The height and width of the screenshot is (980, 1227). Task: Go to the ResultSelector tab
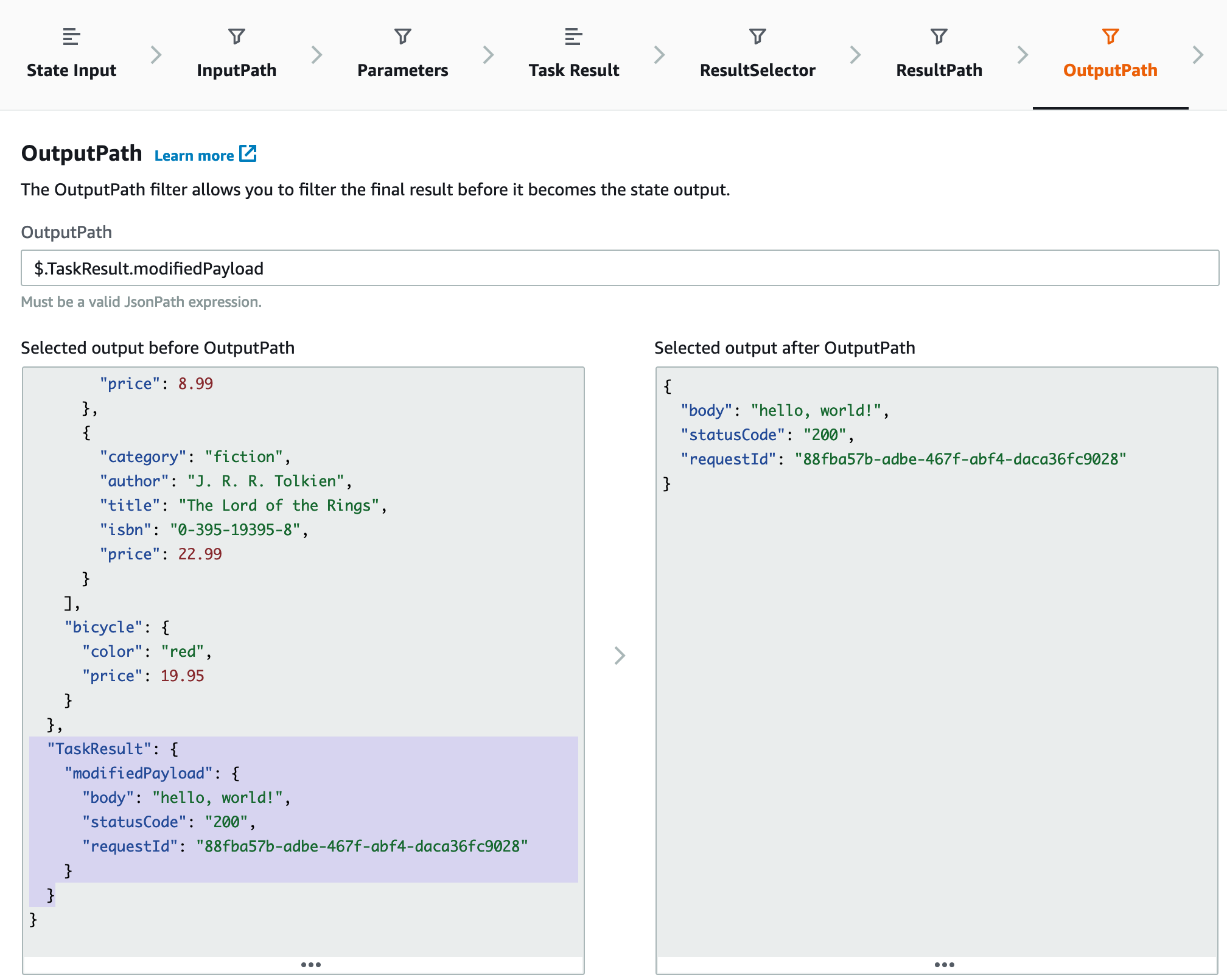point(757,71)
